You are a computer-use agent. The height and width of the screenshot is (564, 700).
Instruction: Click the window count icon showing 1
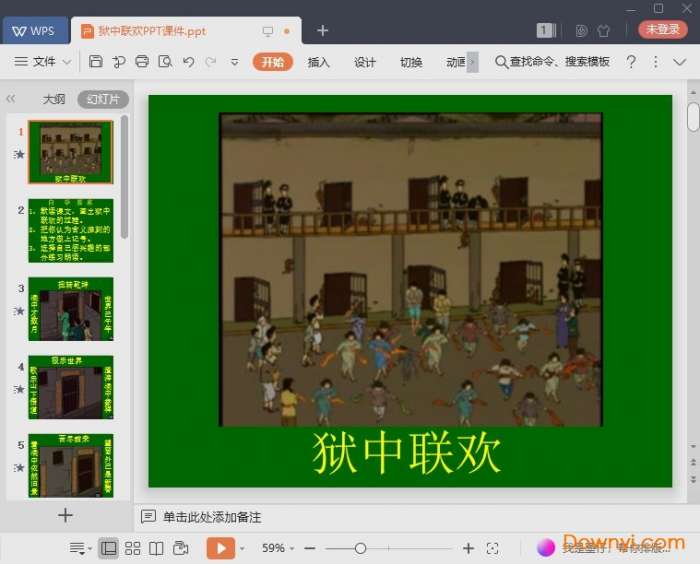546,30
